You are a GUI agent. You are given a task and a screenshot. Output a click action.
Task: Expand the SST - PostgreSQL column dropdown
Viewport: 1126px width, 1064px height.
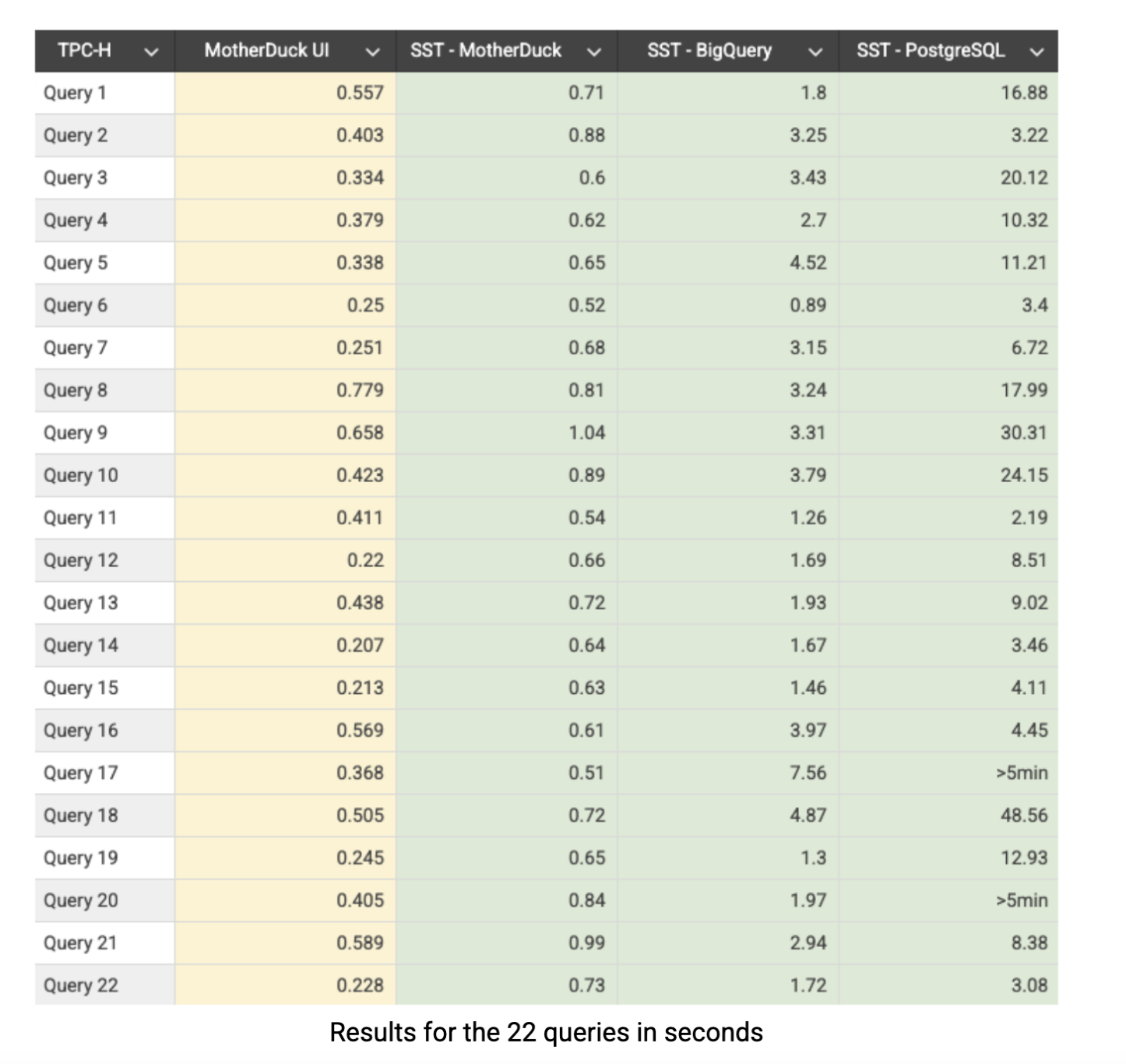(x=1036, y=52)
